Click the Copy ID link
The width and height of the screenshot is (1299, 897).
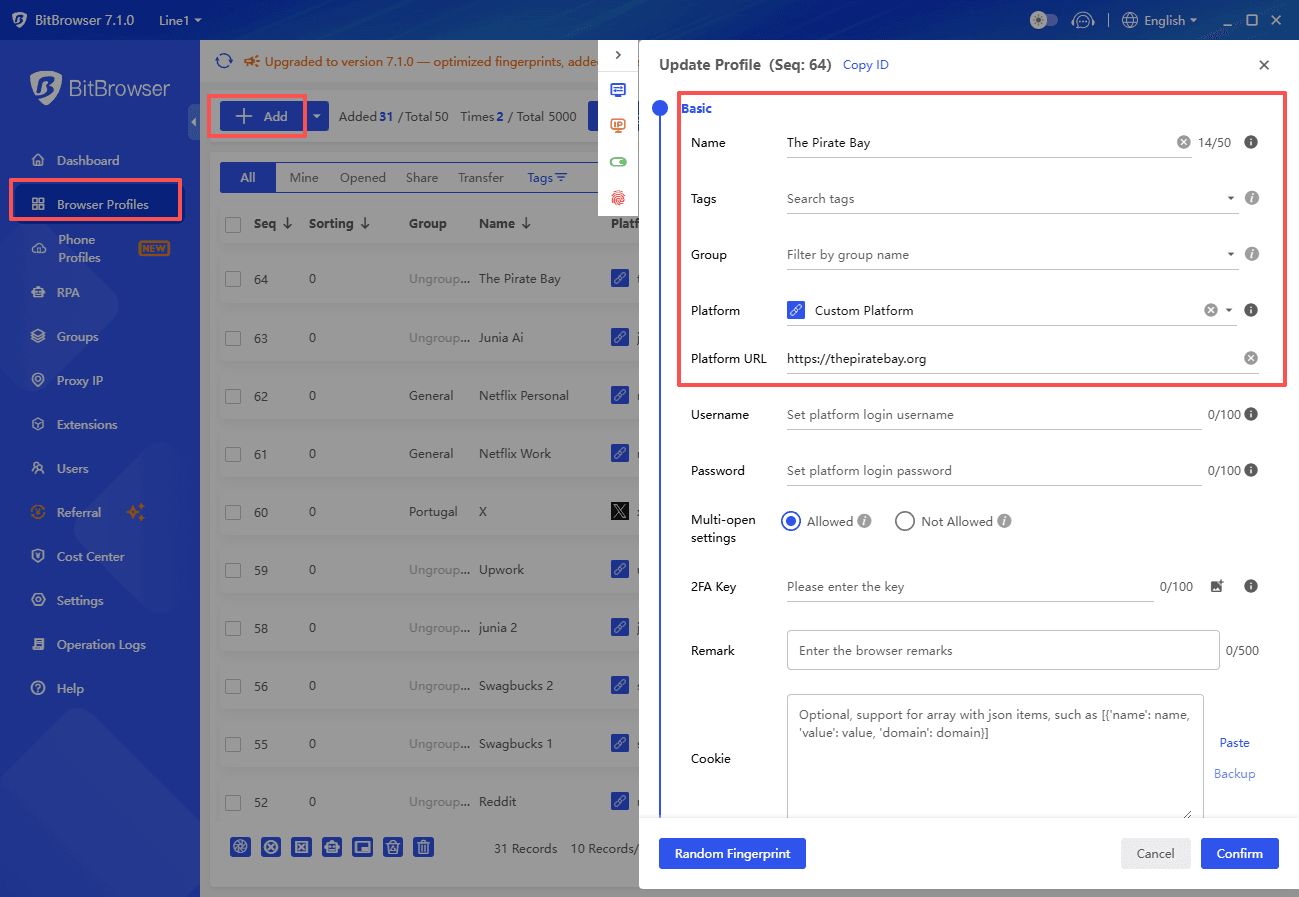865,65
